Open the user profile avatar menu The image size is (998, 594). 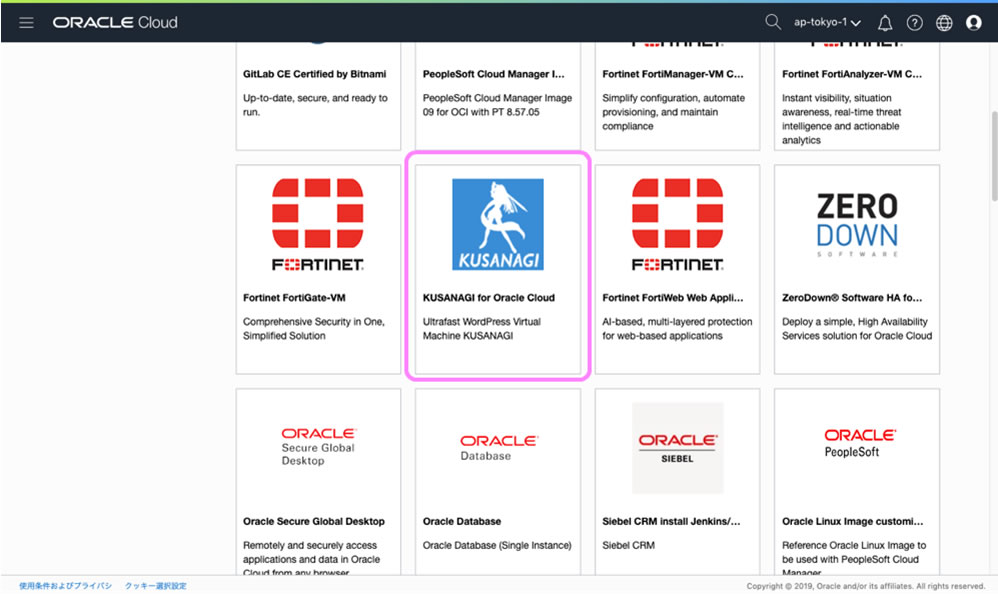[974, 23]
